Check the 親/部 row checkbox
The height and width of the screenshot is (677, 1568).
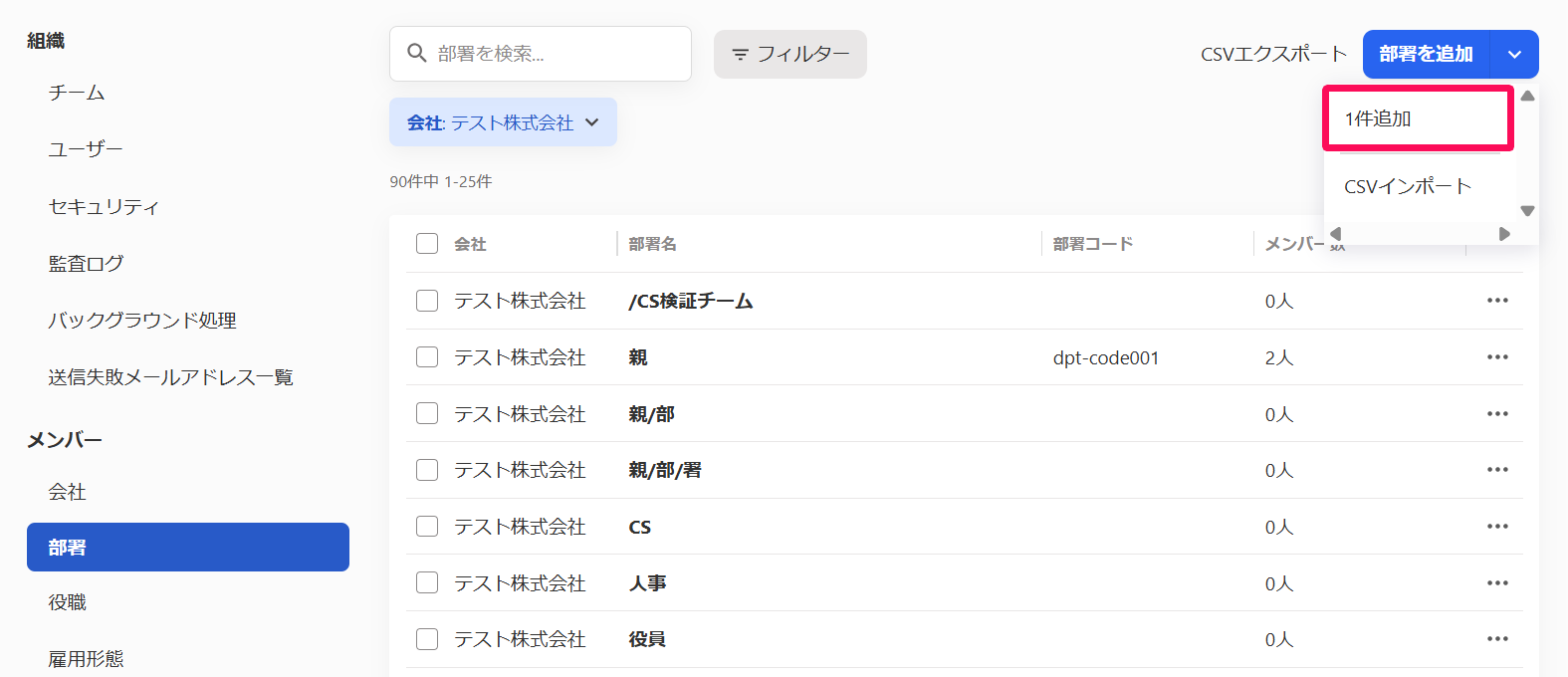427,414
